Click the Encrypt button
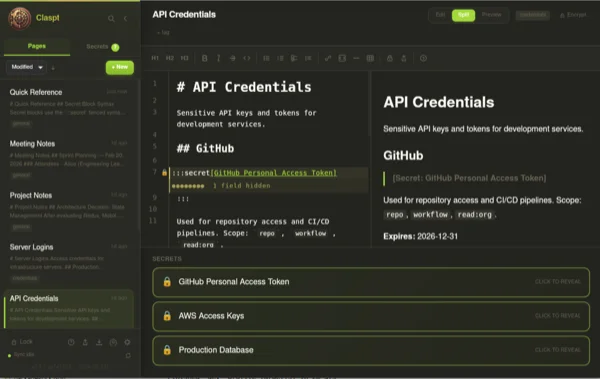 573,15
